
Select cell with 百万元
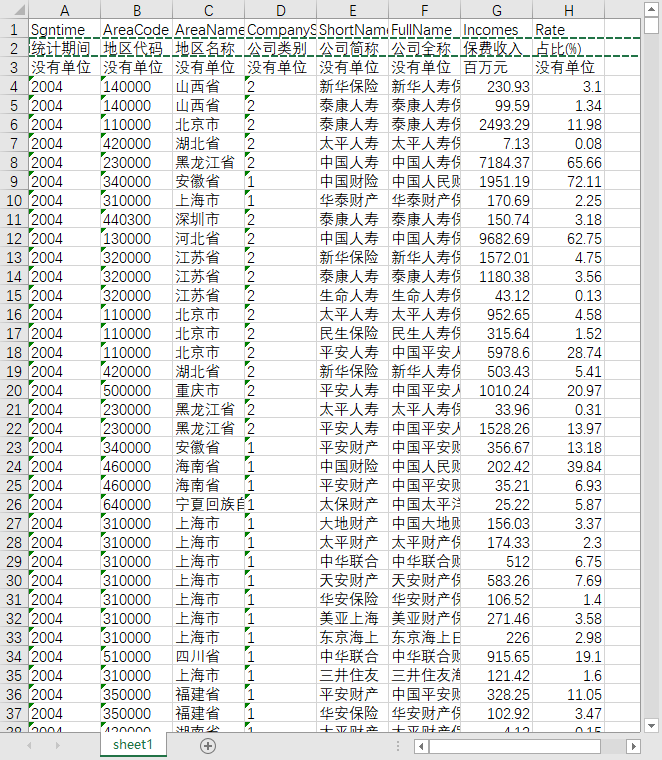pyautogui.click(x=496, y=67)
